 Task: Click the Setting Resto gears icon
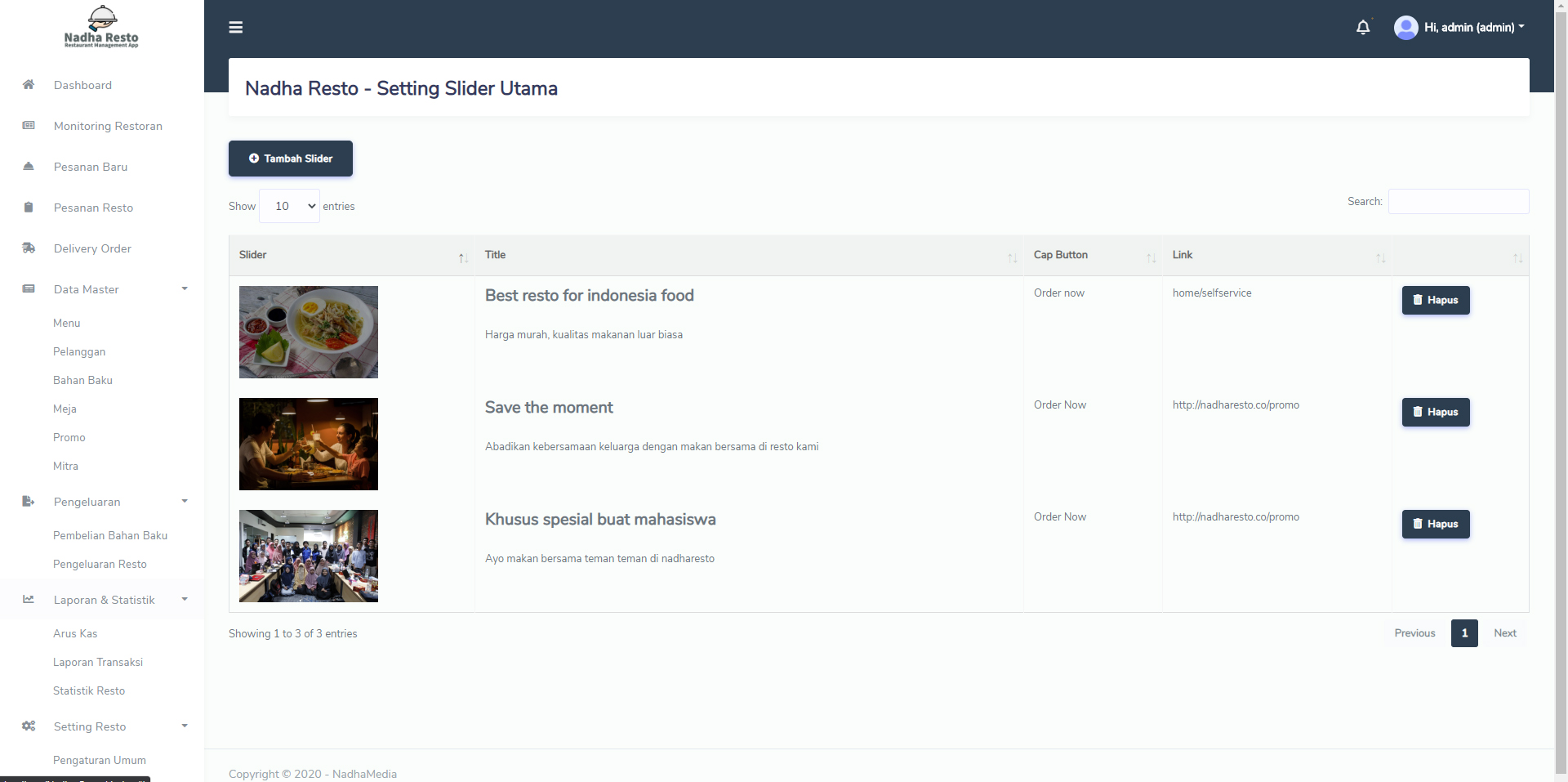point(29,726)
